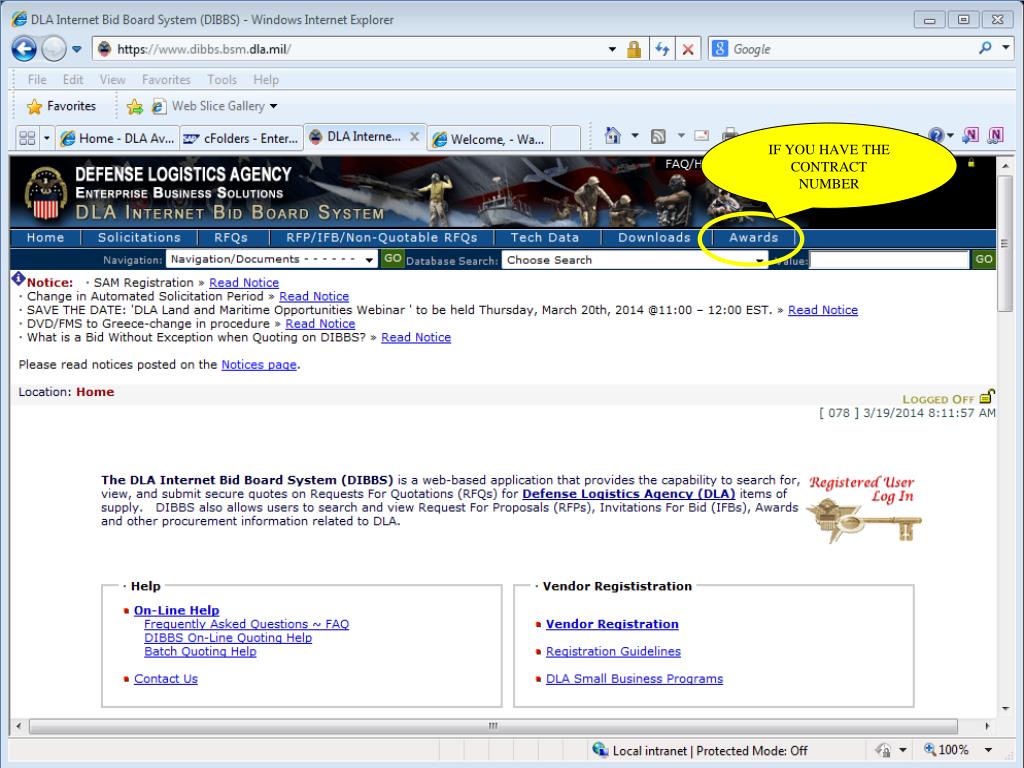The width and height of the screenshot is (1024, 768).
Task: Open the Tools menu
Action: [222, 80]
